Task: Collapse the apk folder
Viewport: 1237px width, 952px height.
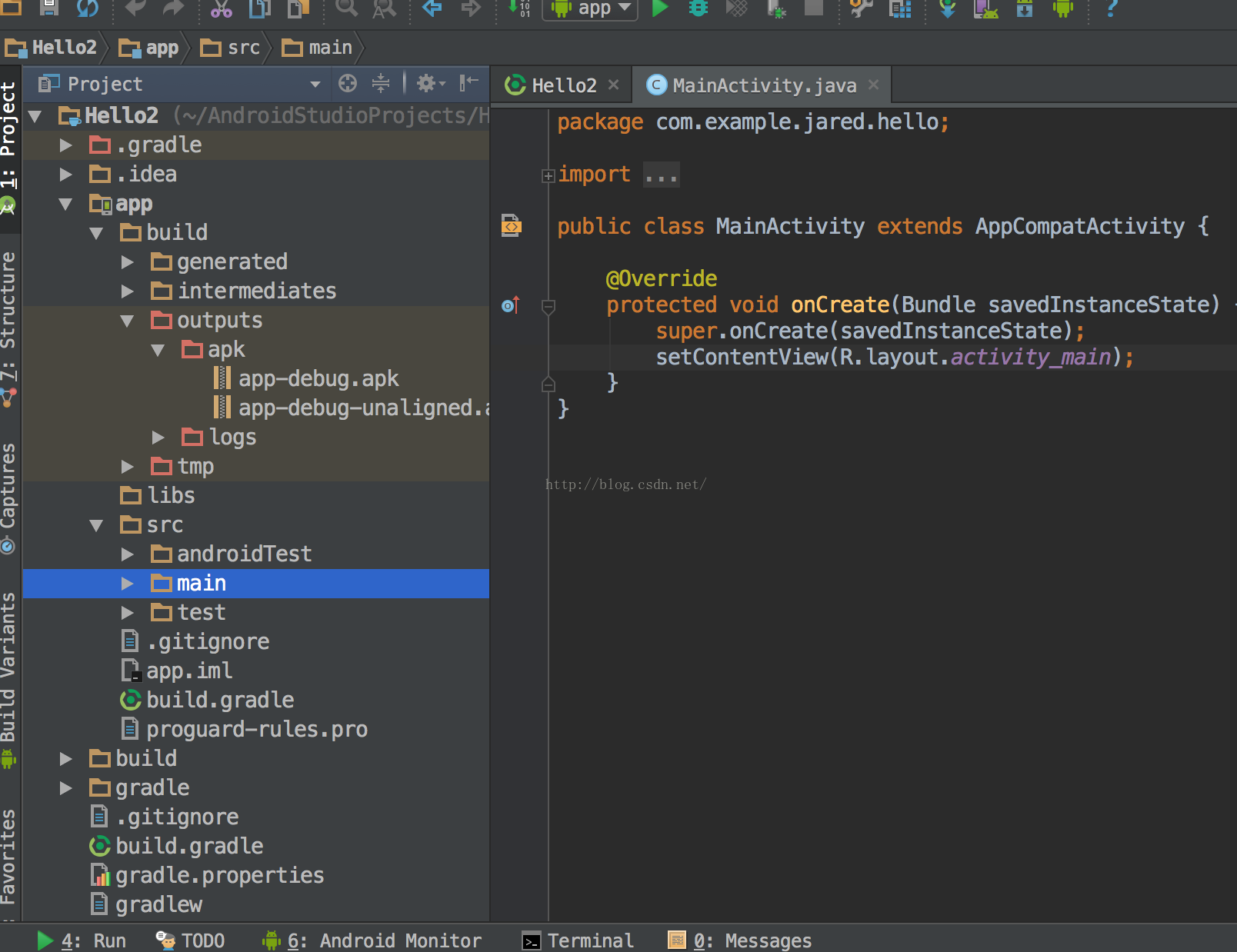Action: [x=158, y=350]
